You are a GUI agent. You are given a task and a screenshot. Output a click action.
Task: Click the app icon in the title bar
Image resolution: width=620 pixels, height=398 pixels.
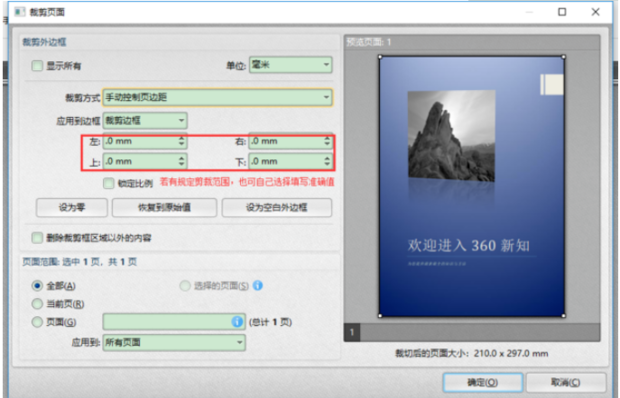pos(19,12)
